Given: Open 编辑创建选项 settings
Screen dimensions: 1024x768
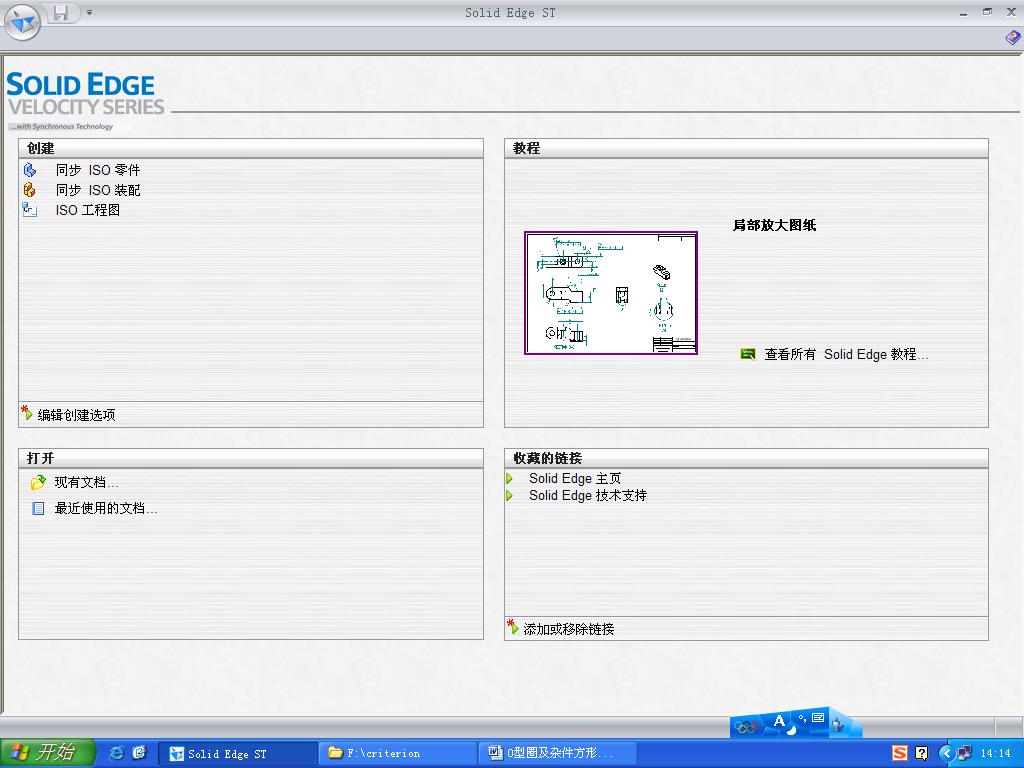Looking at the screenshot, I should pyautogui.click(x=76, y=415).
